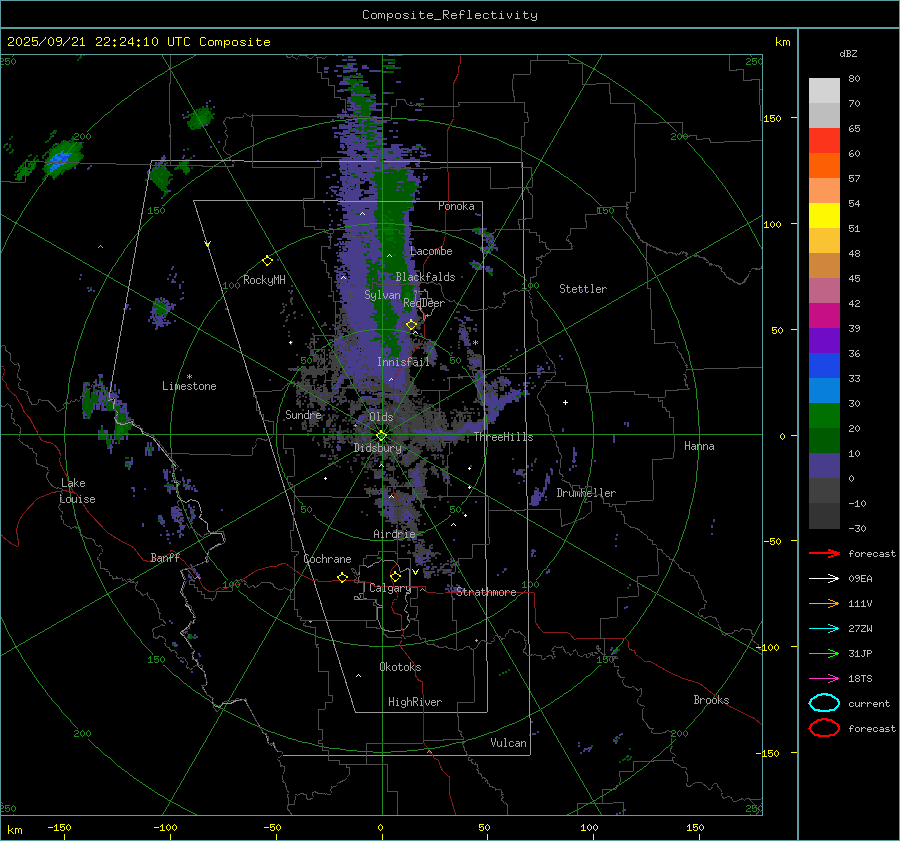
Task: Click the bright red dBZ scale swatch
Action: (824, 140)
